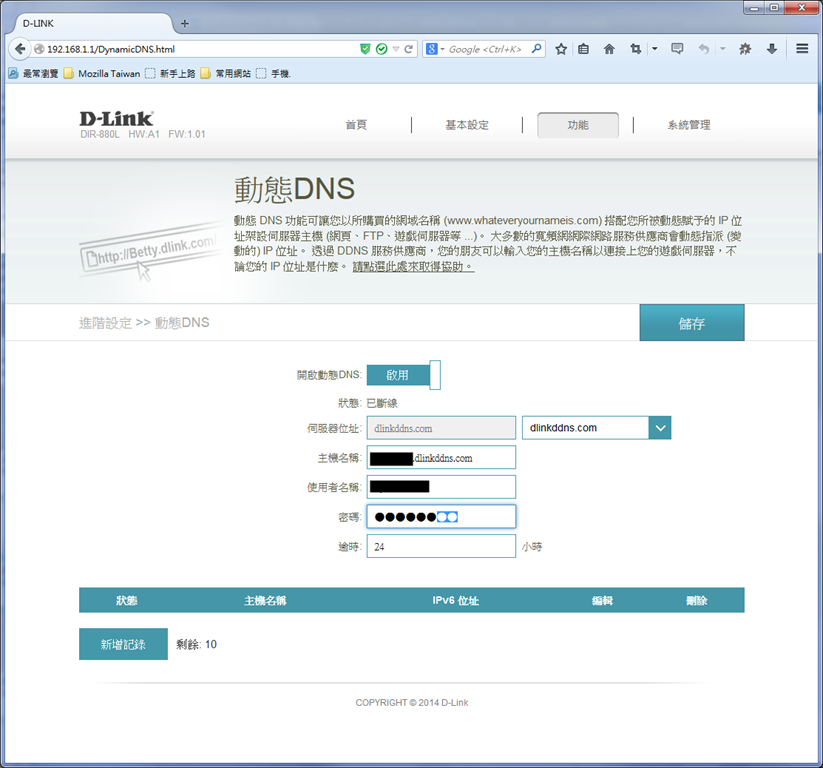Image resolution: width=823 pixels, height=768 pixels.
Task: Open the 新手上路 bookmark
Action: point(170,73)
